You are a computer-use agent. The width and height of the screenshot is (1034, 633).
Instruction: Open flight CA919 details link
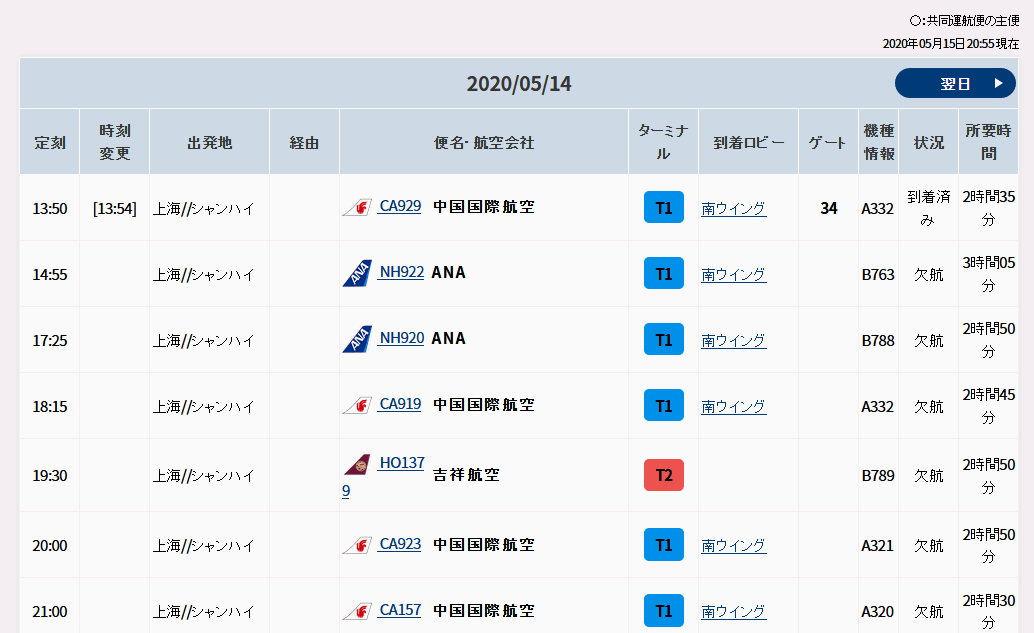point(400,404)
